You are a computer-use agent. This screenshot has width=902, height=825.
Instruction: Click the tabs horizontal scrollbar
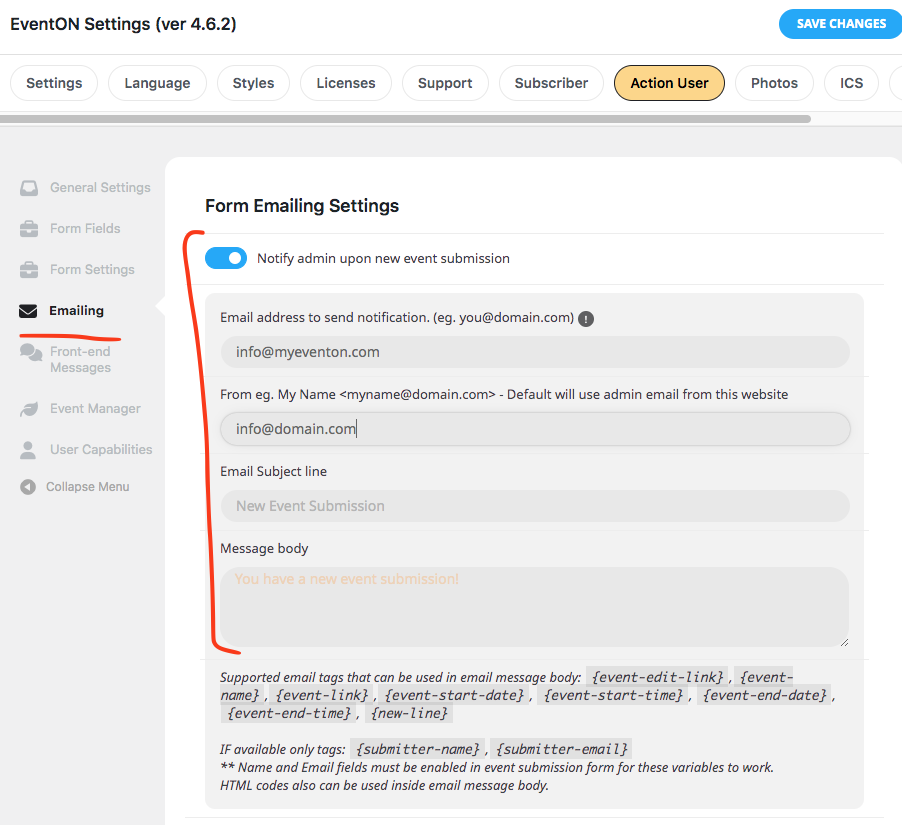pyautogui.click(x=406, y=119)
